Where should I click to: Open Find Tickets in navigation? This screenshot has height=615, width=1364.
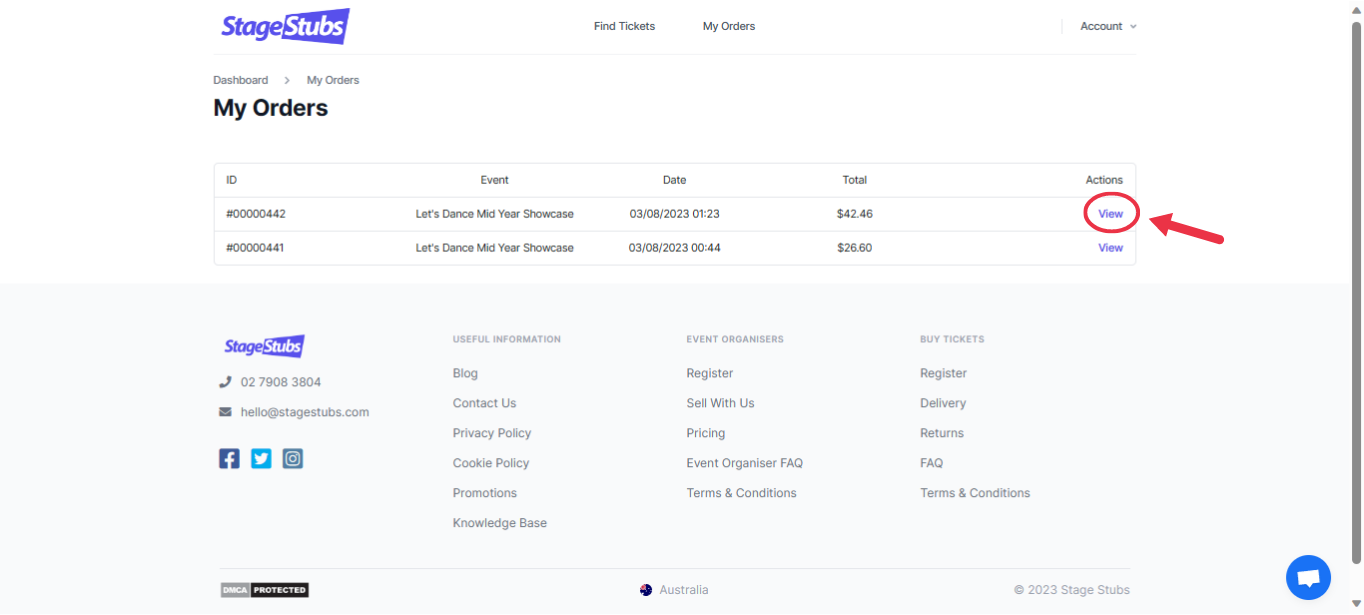point(624,27)
